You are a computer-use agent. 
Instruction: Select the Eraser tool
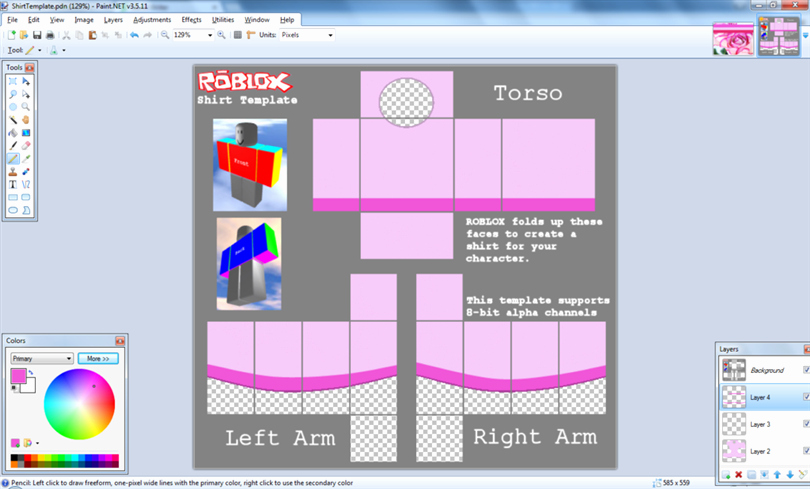[x=26, y=146]
